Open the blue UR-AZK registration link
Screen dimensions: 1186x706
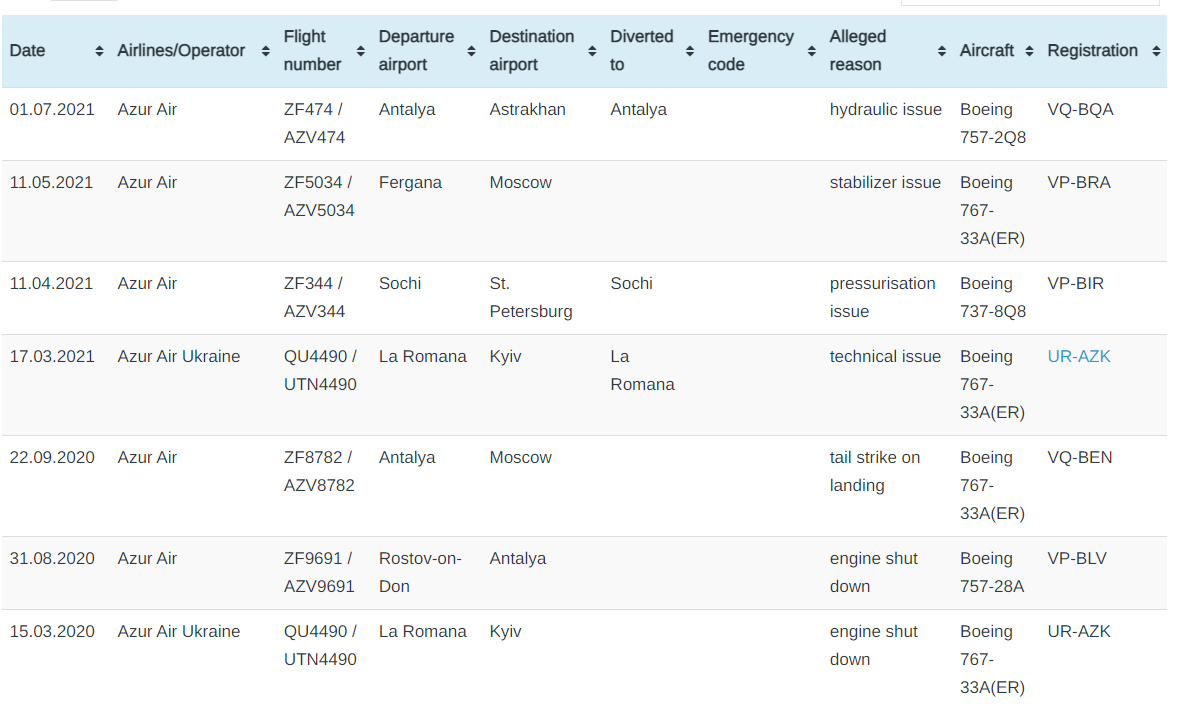pyautogui.click(x=1079, y=357)
